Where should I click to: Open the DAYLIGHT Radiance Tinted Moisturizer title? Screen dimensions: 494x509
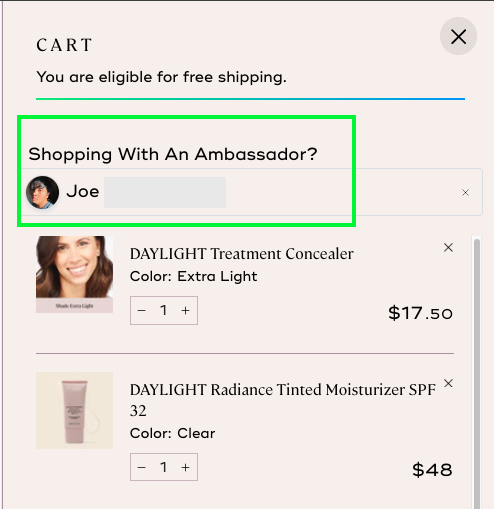pos(283,400)
